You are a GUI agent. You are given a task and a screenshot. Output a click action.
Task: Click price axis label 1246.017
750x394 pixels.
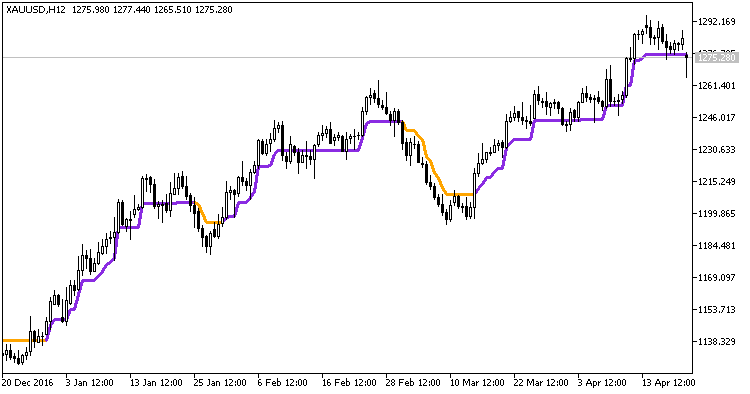[717, 118]
